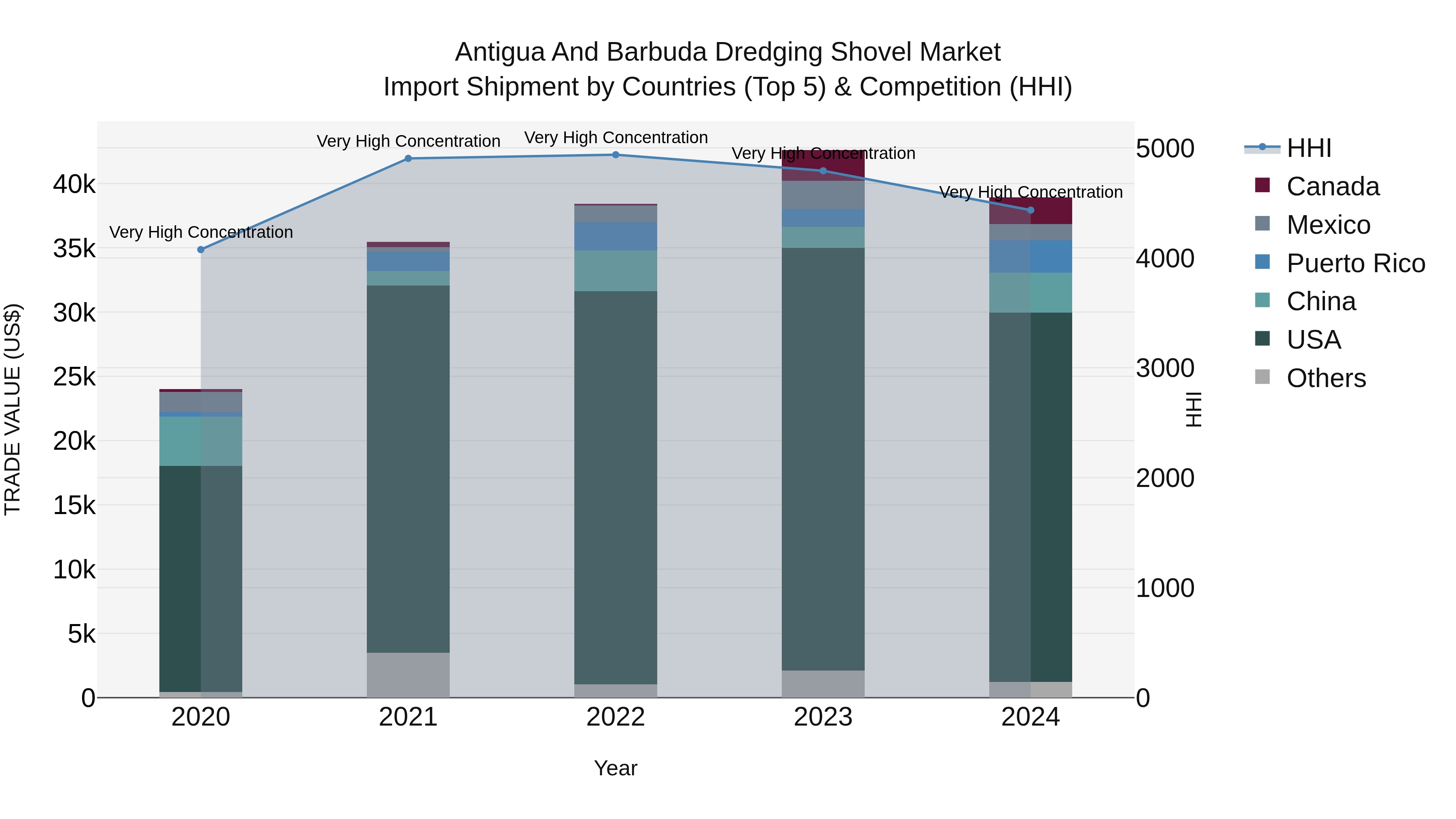Click the Very High Concentration label above 2024
Screen dimensions: 1456x819
tap(1031, 192)
